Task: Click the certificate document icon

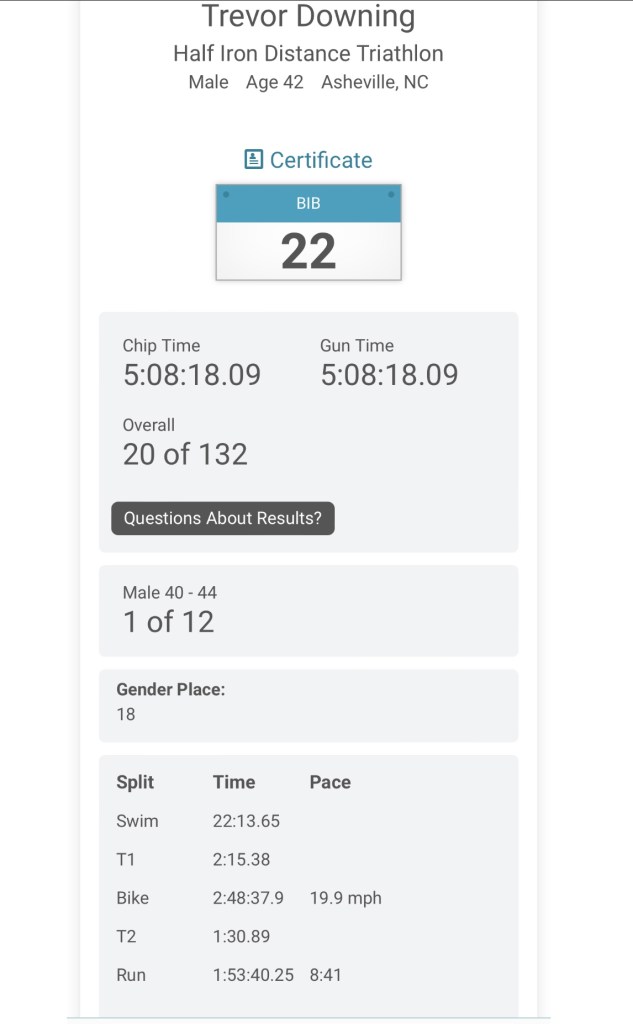Action: click(254, 160)
